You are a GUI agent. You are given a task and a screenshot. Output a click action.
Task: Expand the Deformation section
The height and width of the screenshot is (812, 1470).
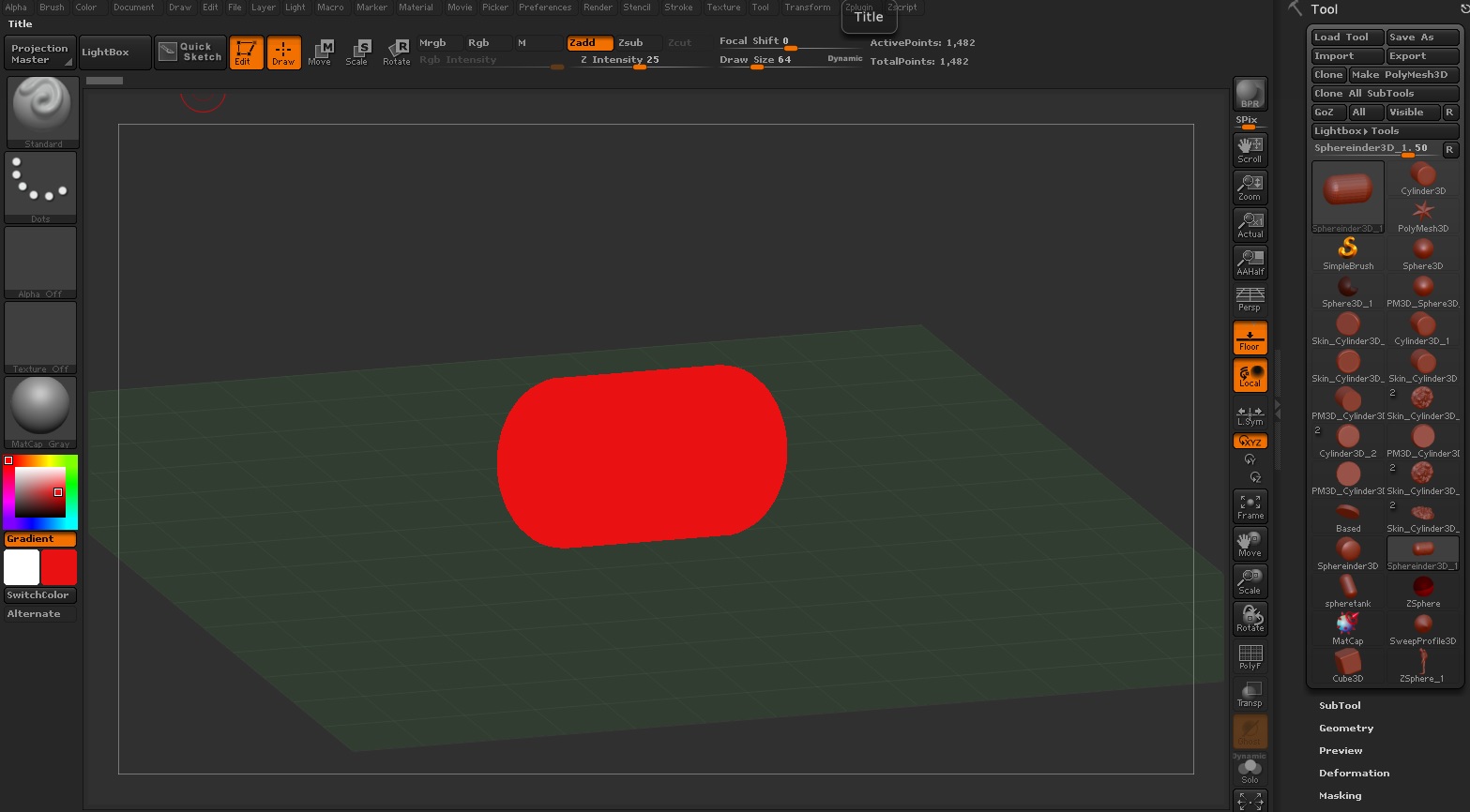pos(1354,774)
